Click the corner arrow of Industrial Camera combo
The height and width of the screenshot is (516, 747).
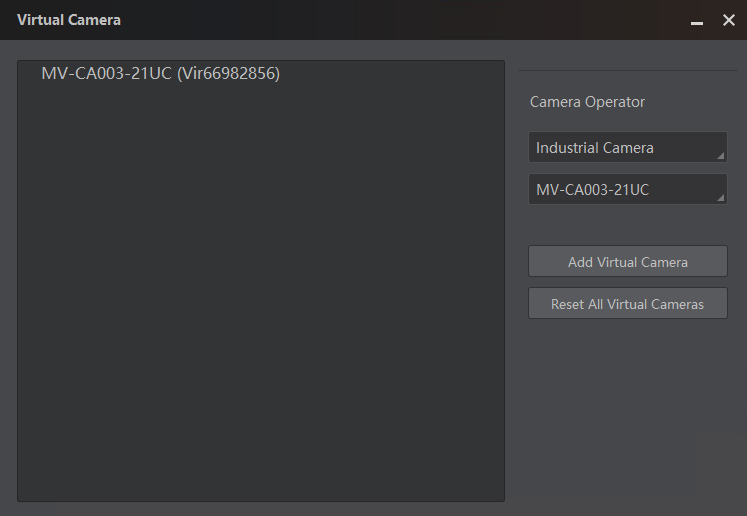pos(720,156)
